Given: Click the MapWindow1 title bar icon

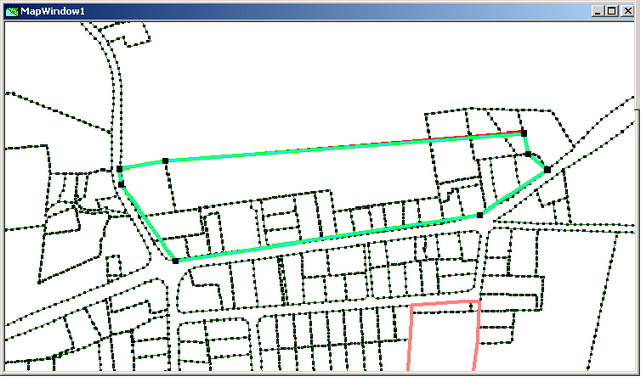Looking at the screenshot, I should (x=12, y=11).
